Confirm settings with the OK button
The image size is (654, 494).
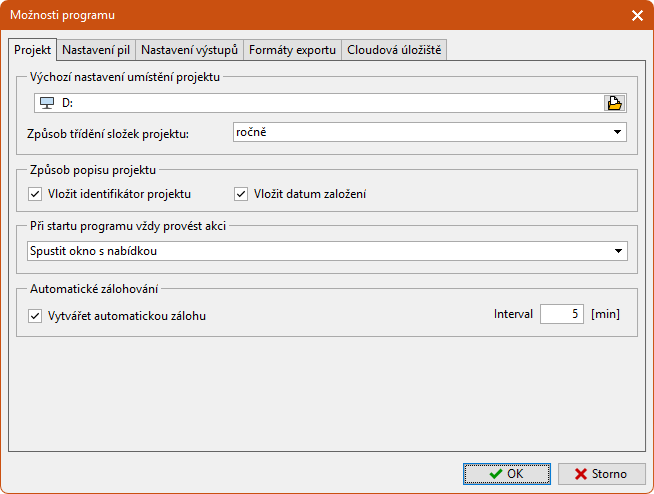[507, 474]
